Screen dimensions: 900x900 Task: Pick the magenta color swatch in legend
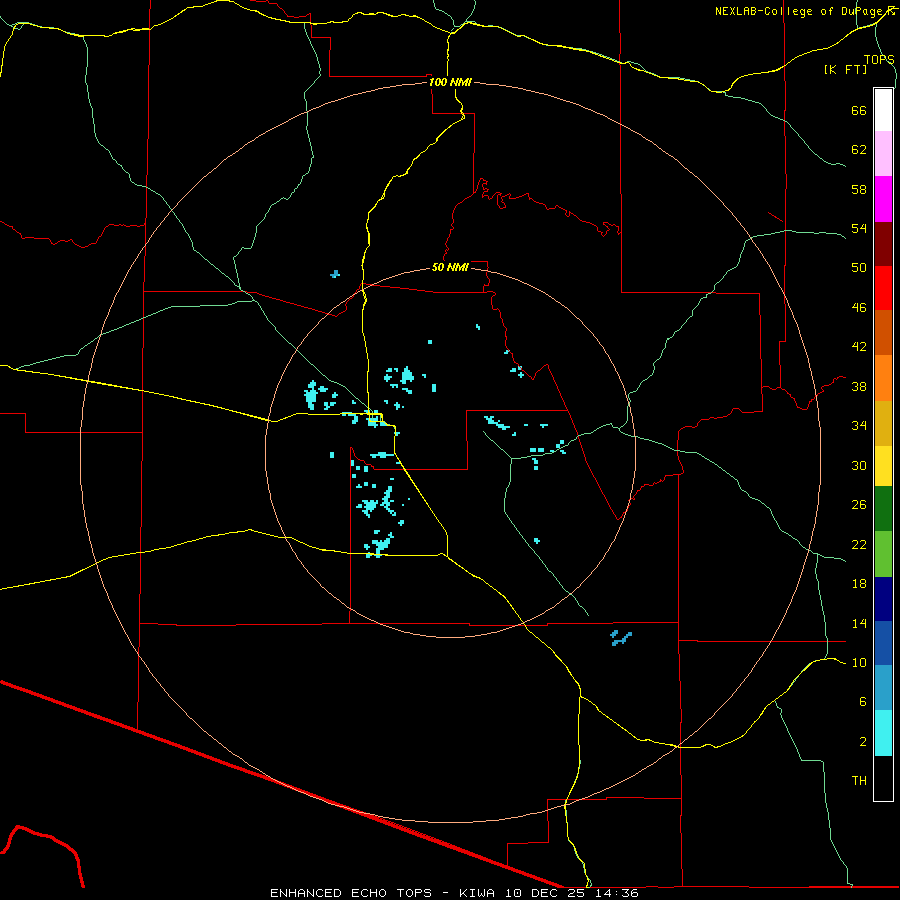[883, 199]
